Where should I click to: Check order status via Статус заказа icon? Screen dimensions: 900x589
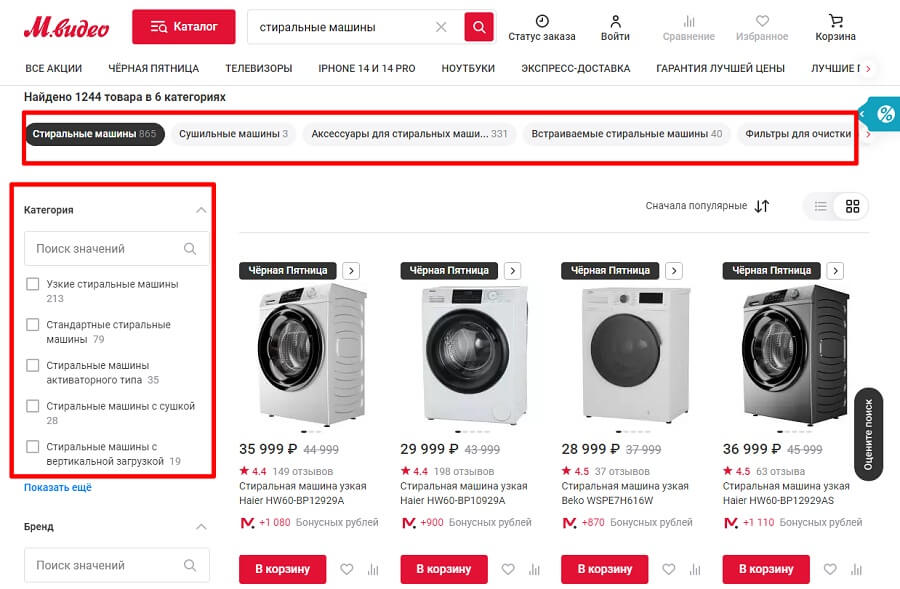[542, 22]
